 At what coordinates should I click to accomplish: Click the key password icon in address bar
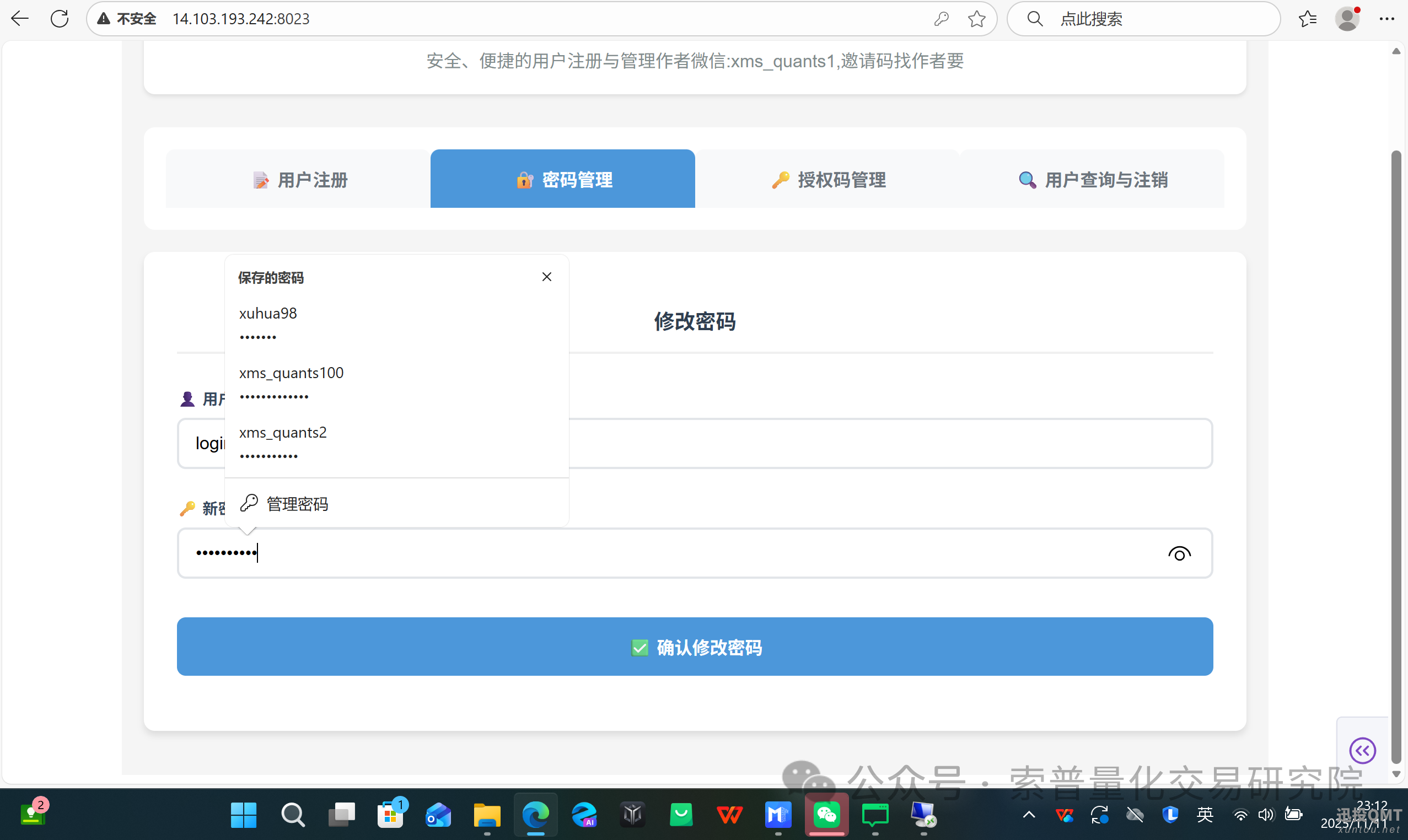point(941,19)
